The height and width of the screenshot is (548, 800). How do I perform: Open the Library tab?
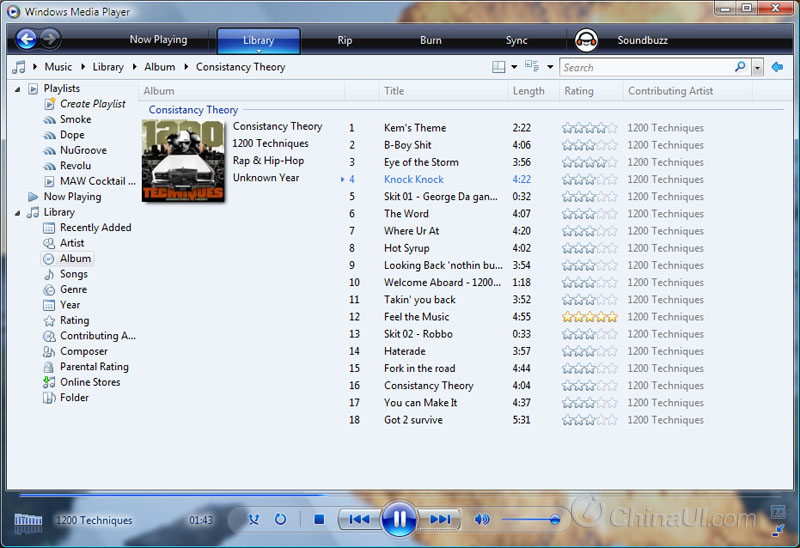pyautogui.click(x=259, y=41)
